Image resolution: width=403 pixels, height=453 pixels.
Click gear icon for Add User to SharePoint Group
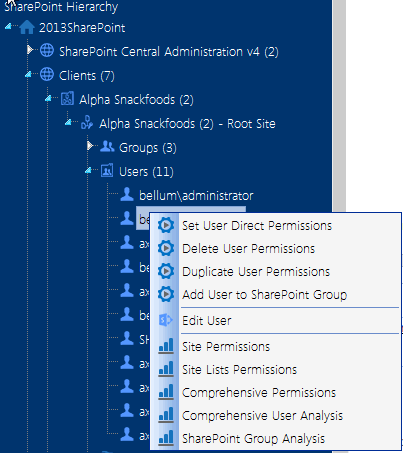(166, 294)
